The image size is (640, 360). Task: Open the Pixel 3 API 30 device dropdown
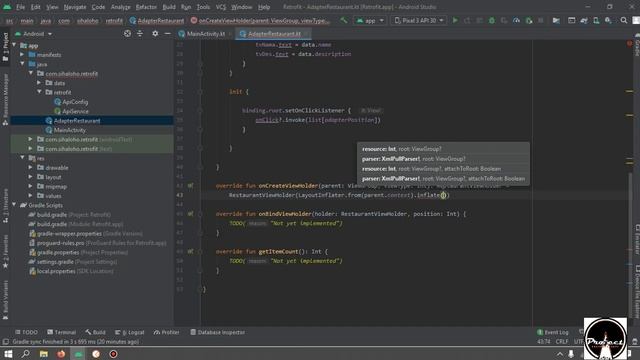pos(418,20)
